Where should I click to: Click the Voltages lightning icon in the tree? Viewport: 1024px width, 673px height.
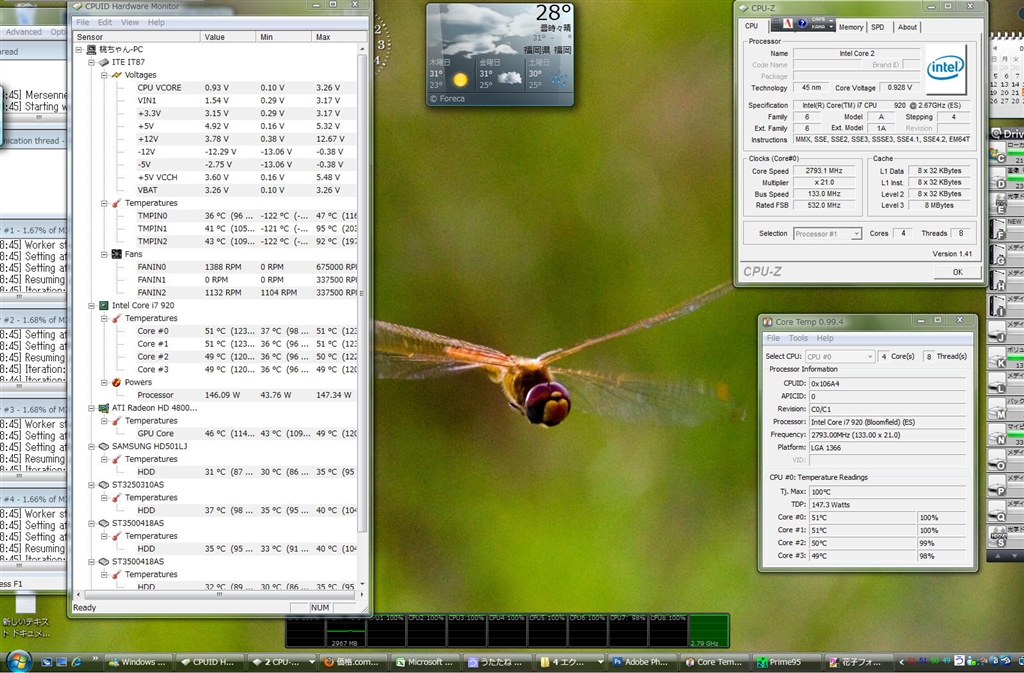pos(117,75)
